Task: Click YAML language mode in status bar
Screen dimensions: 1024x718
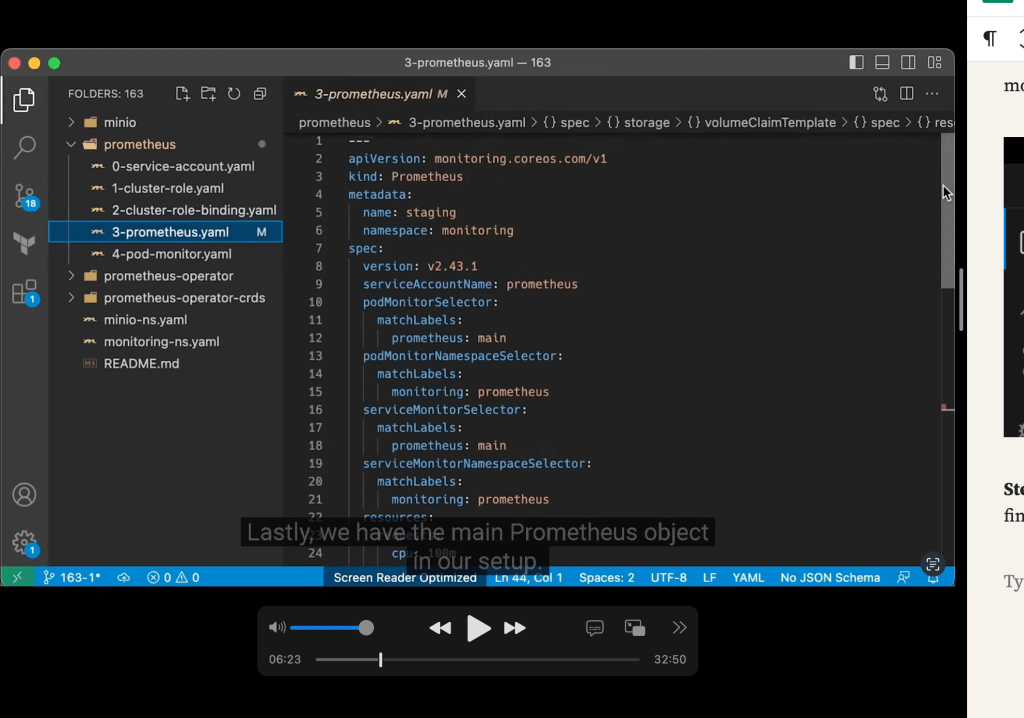Action: [748, 578]
